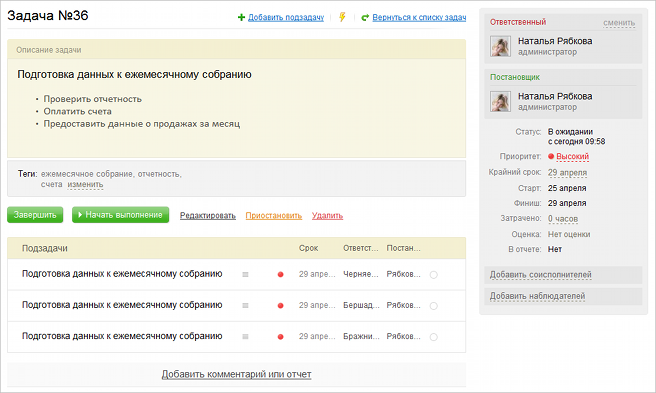The image size is (656, 393).
Task: Open second subtask's gray list menu icon
Action: (246, 306)
